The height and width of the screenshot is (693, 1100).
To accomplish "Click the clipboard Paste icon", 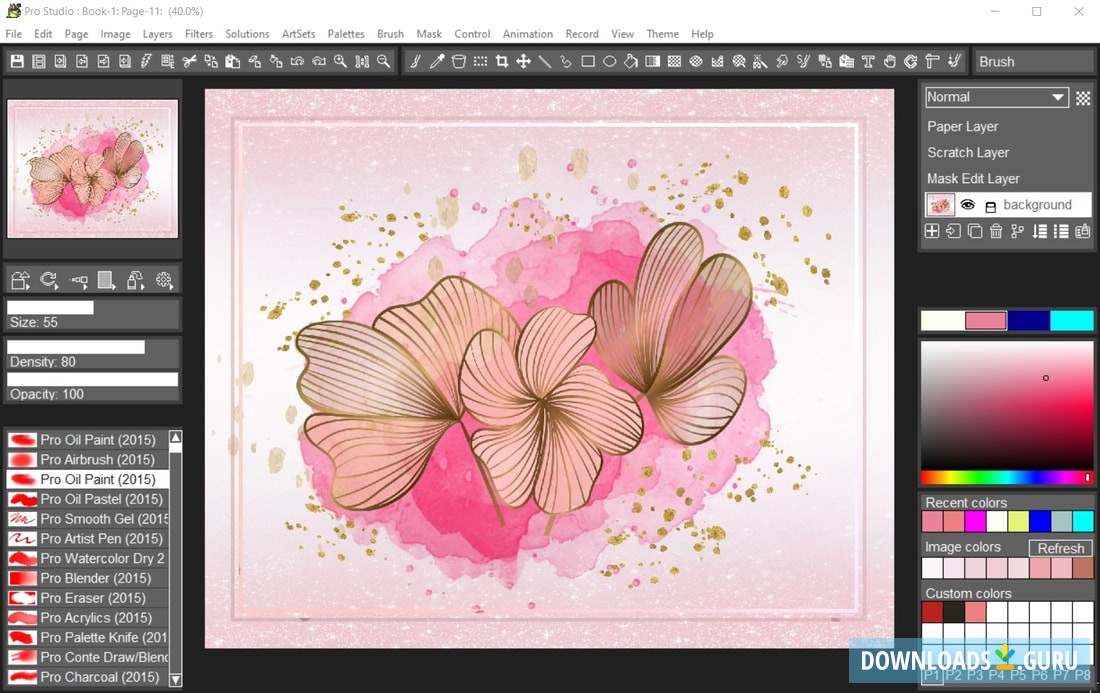I will (x=232, y=62).
